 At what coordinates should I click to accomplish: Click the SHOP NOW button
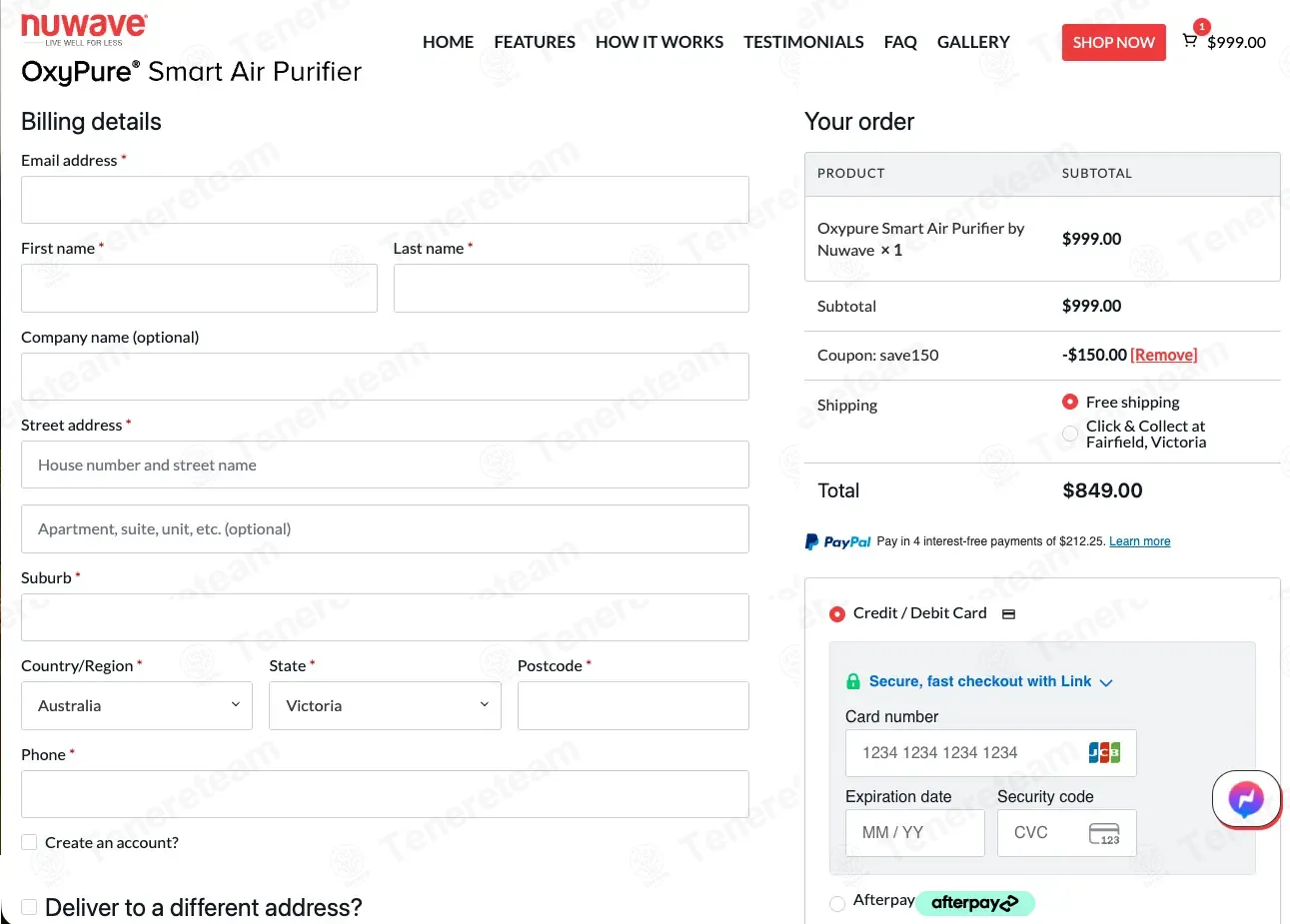[1113, 42]
